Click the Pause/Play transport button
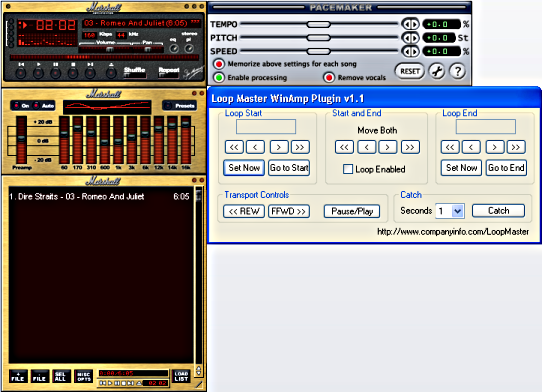This screenshot has height=392, width=542. (x=352, y=211)
